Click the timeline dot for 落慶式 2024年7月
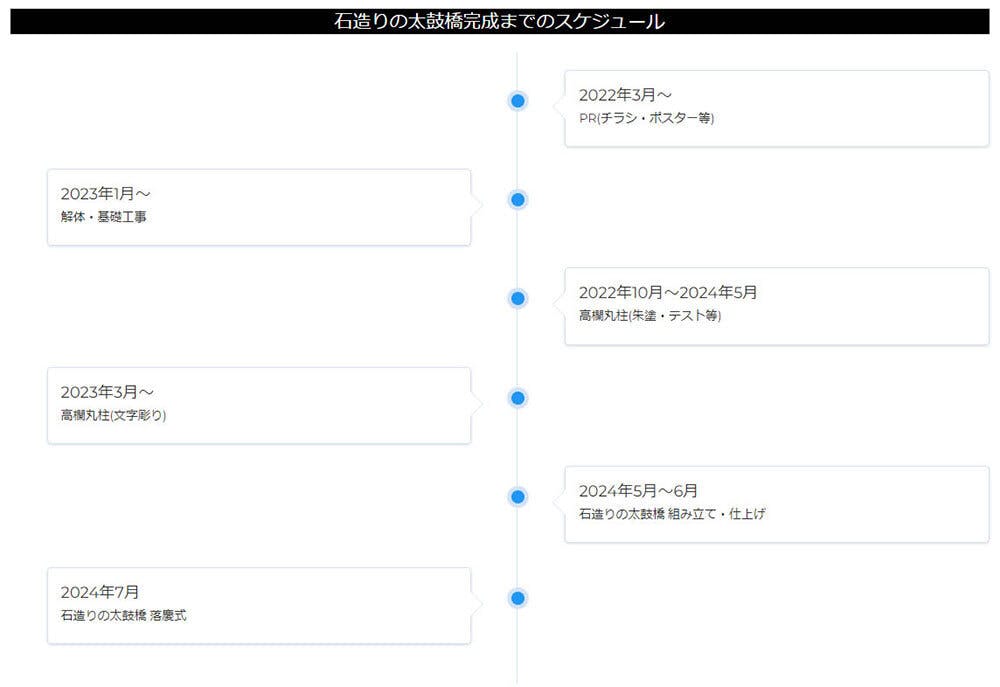Screen dimensions: 1000x687 pyautogui.click(x=517, y=598)
